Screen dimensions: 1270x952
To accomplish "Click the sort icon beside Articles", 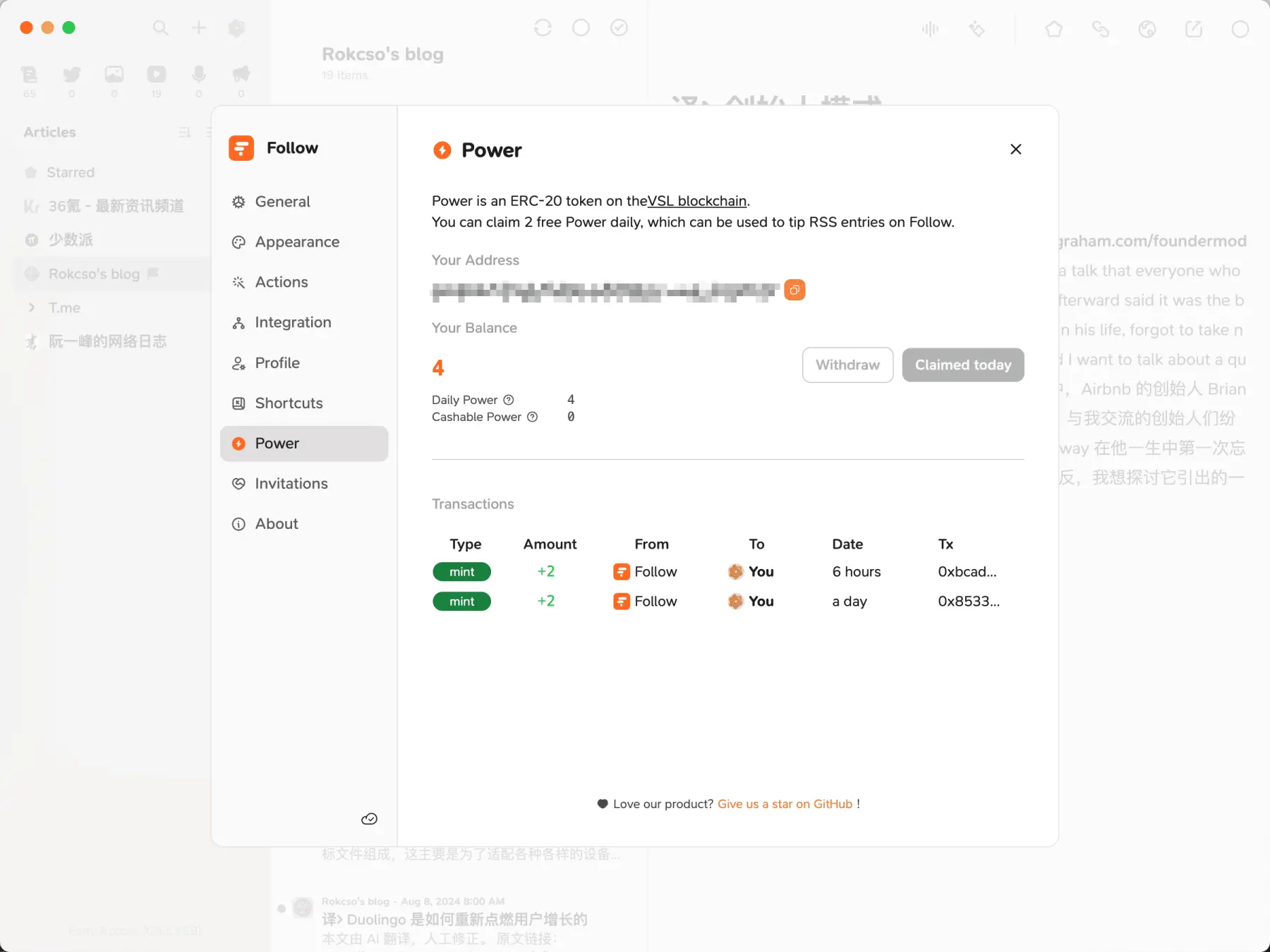I will 185,133.
